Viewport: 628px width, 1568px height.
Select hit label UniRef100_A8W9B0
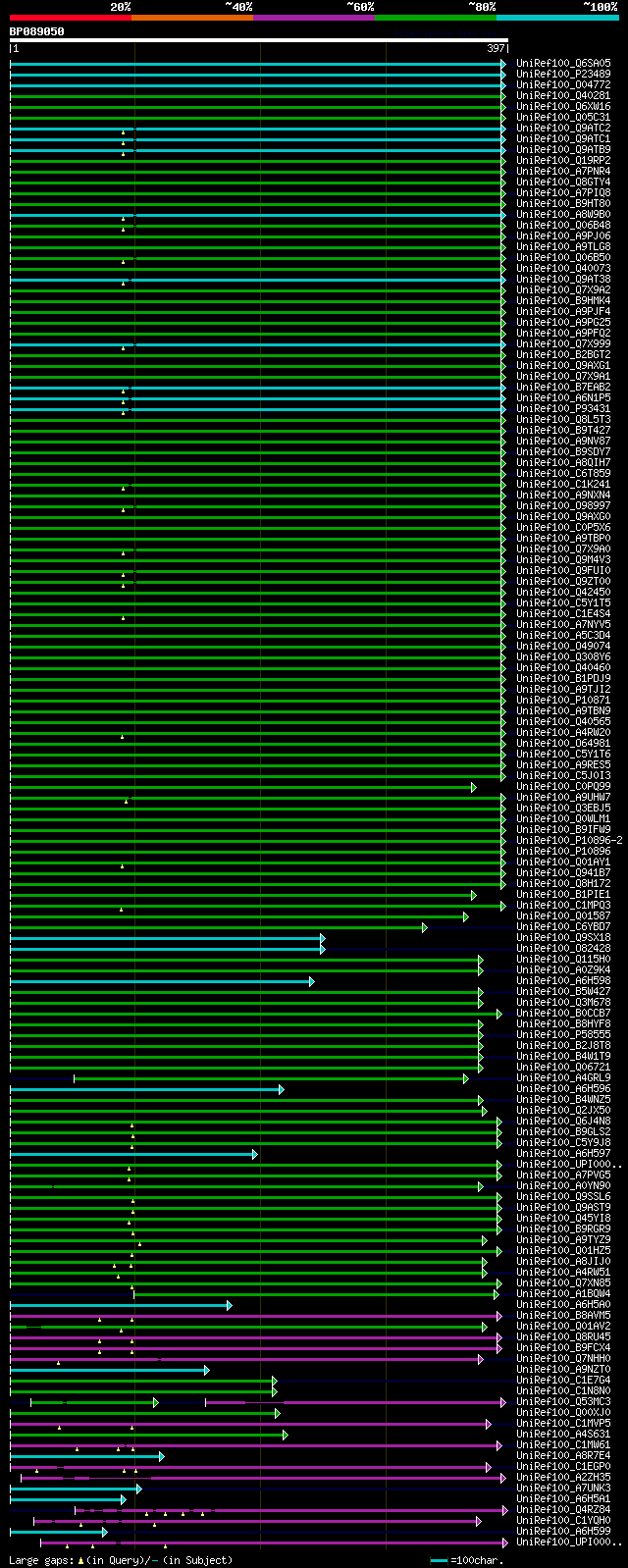tap(563, 214)
